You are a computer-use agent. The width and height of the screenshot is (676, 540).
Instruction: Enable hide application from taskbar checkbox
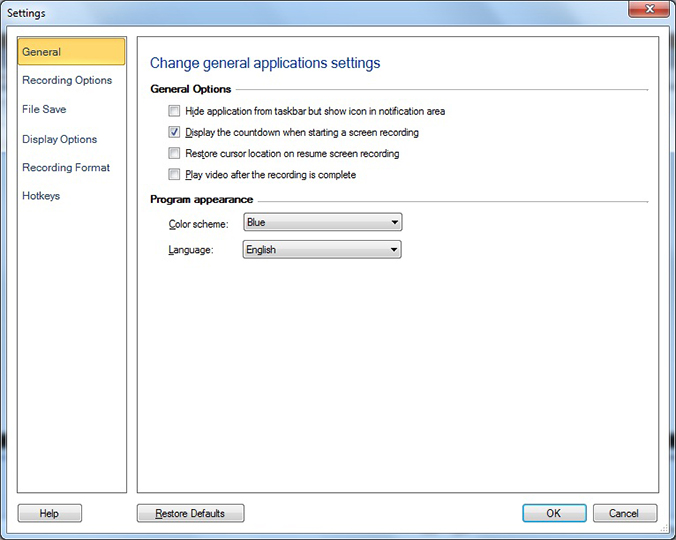(175, 111)
